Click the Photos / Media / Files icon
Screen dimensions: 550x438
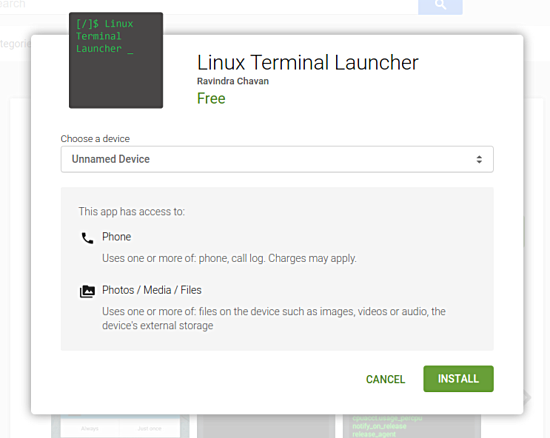87,291
